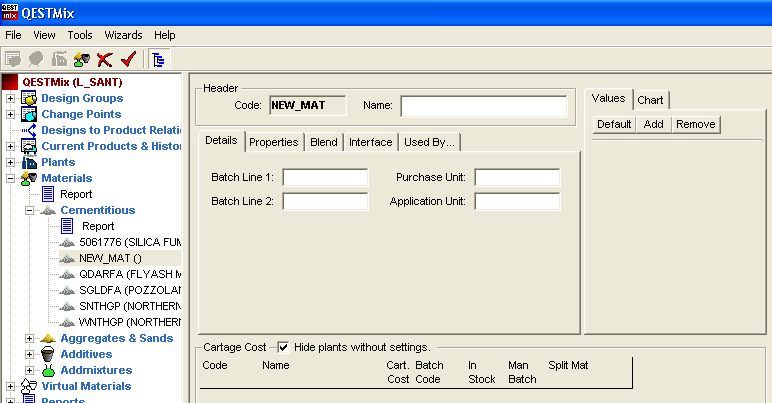Collapse the Cementitious tree node
The height and width of the screenshot is (403, 772).
point(29,210)
